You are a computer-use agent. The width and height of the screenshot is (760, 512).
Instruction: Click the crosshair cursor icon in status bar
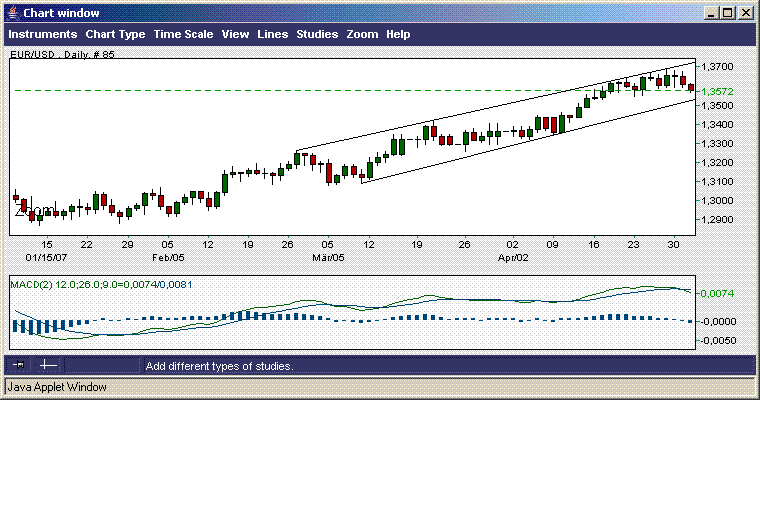click(x=48, y=365)
